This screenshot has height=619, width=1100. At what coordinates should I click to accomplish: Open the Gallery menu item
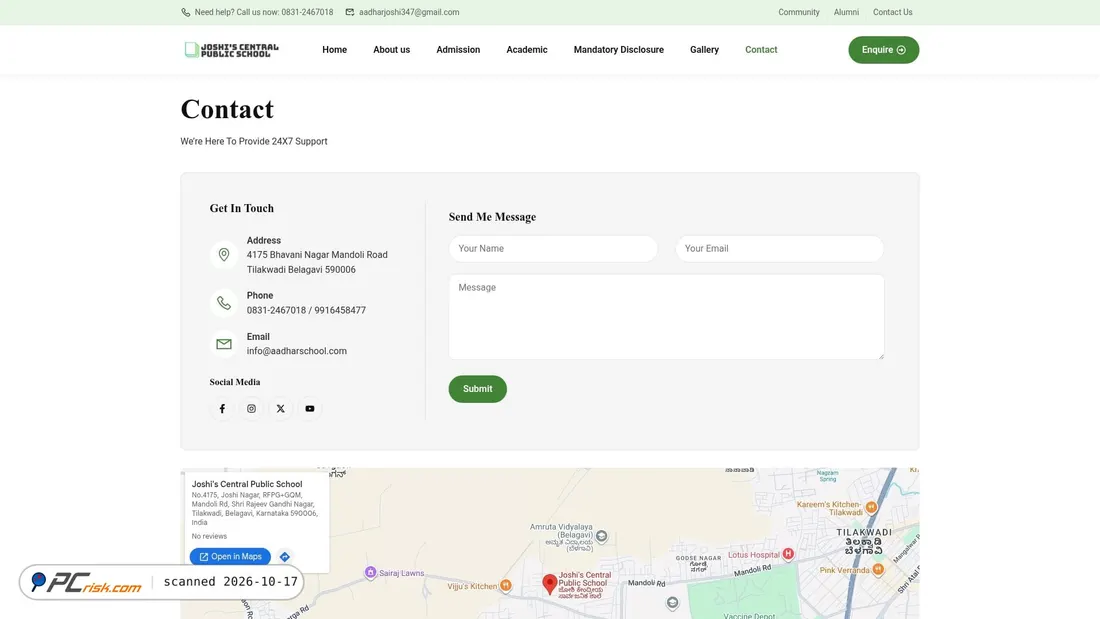704,50
